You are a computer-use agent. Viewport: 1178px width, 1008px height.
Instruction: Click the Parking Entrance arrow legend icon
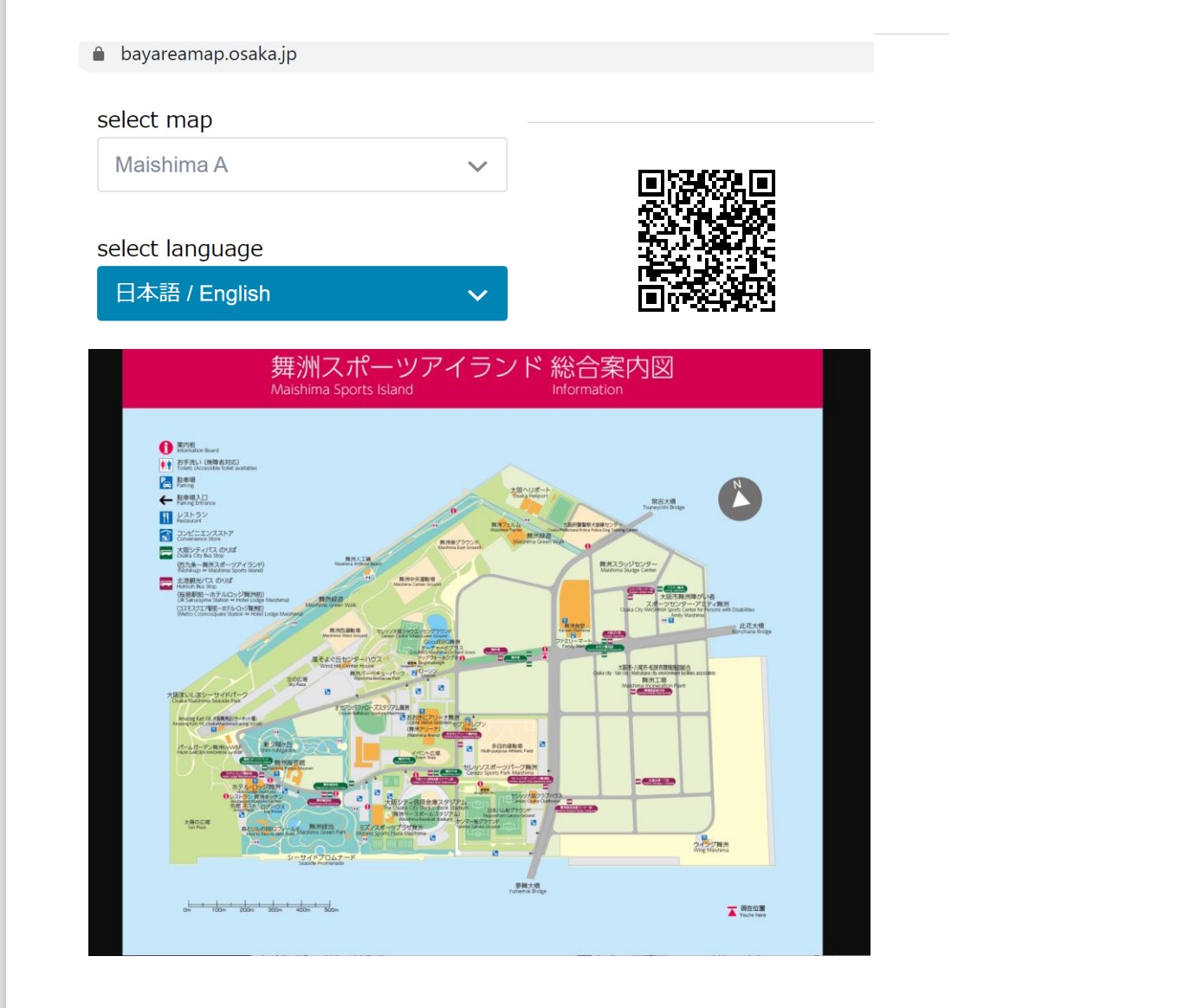tap(165, 500)
